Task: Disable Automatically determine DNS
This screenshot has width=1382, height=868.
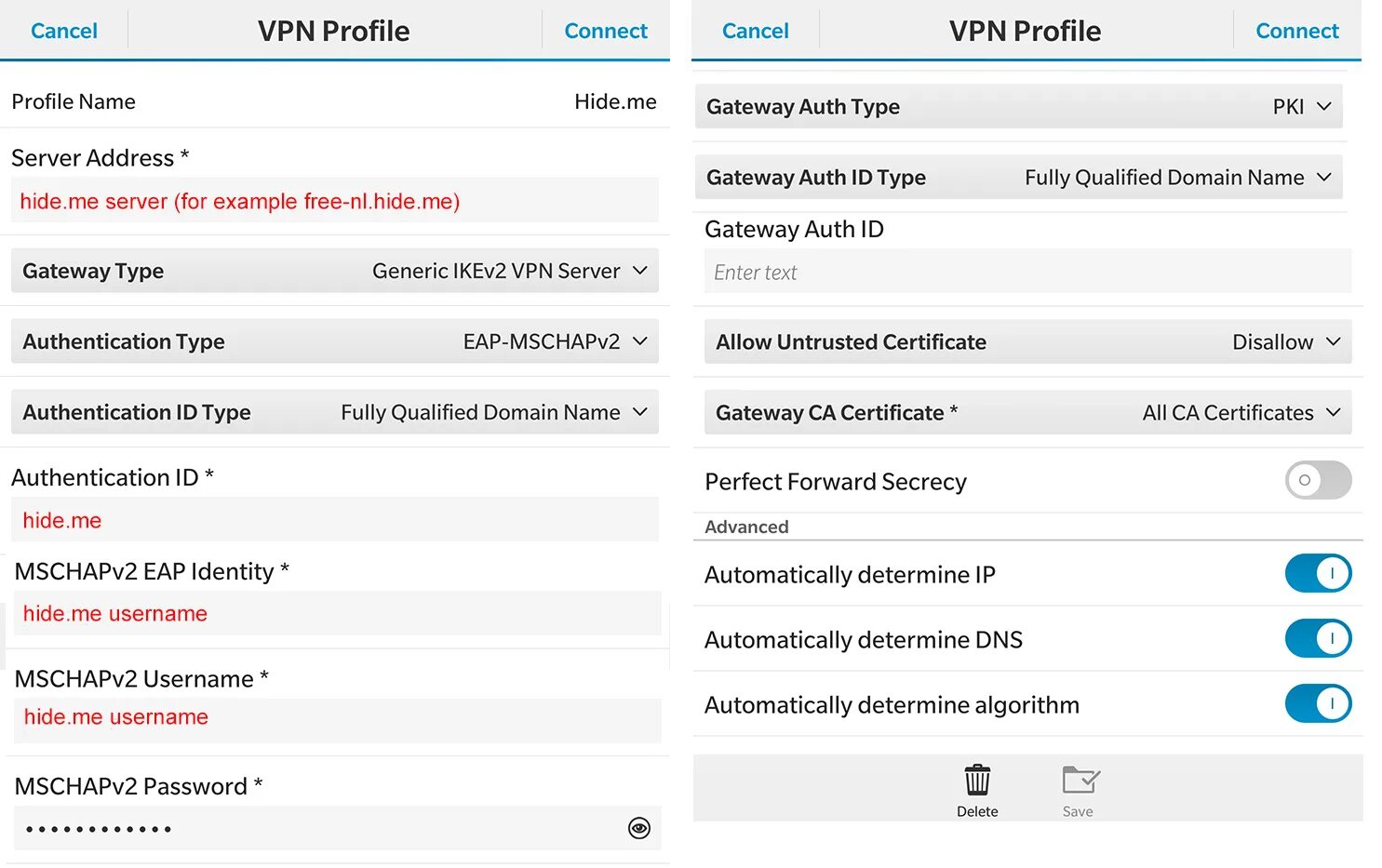Action: 1318,638
